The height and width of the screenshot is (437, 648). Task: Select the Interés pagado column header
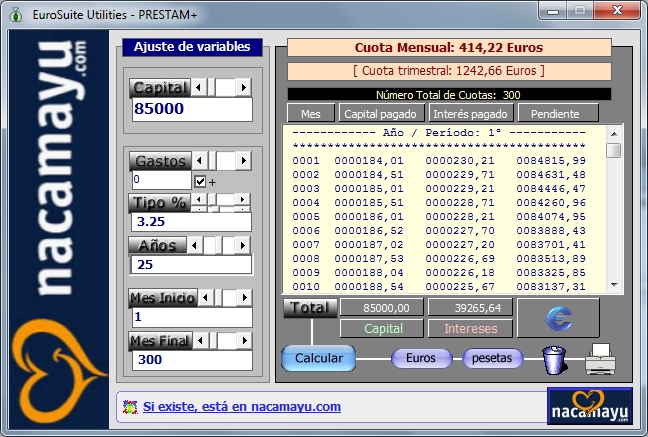pyautogui.click(x=471, y=114)
